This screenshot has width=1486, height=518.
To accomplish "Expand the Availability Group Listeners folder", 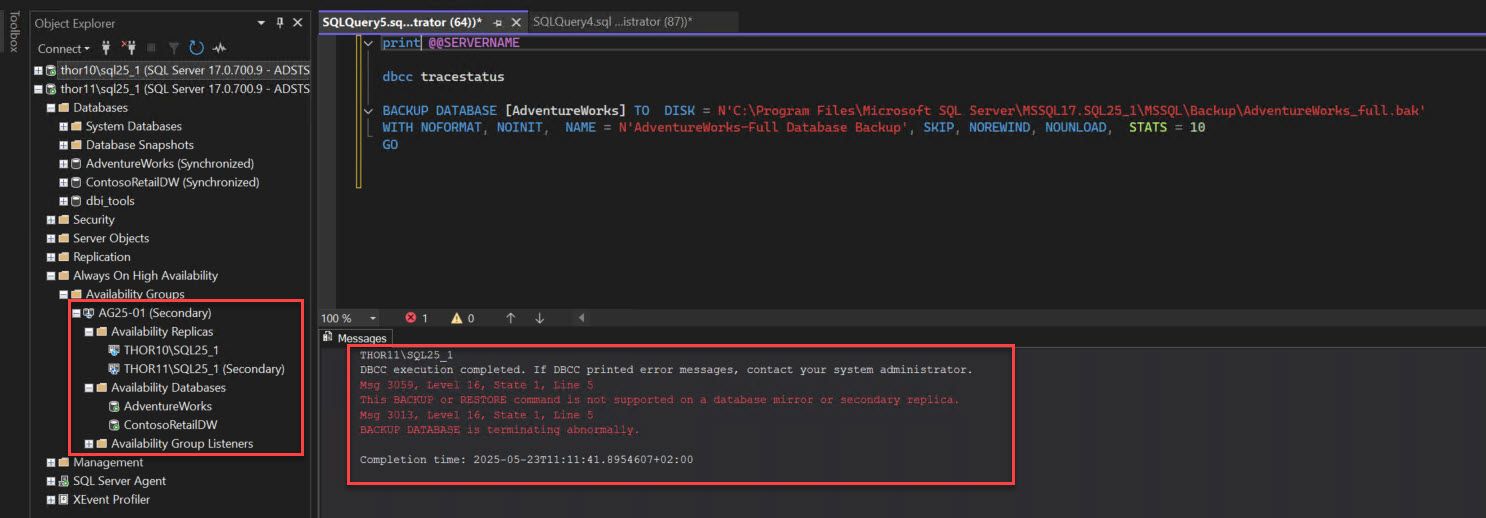I will (x=88, y=444).
